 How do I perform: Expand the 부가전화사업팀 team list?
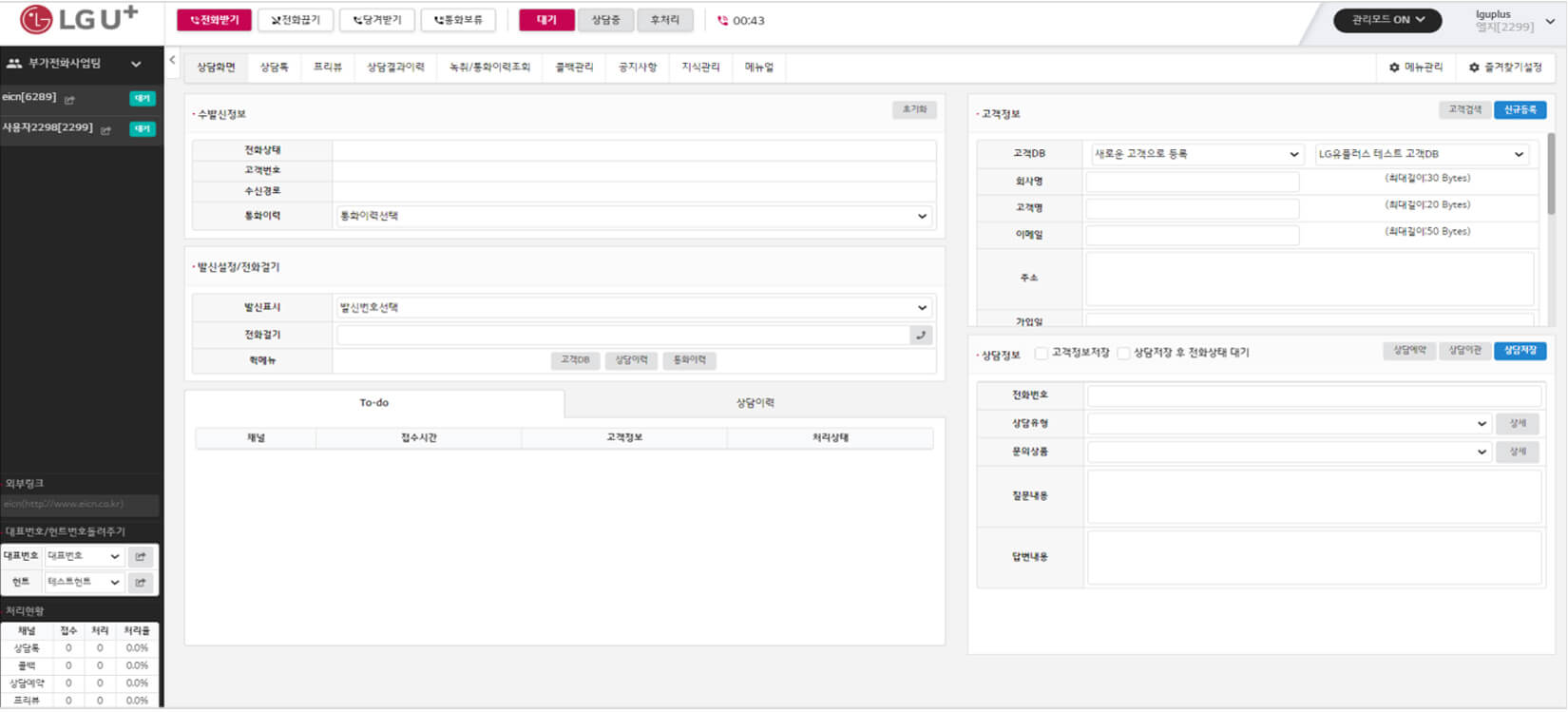136,64
